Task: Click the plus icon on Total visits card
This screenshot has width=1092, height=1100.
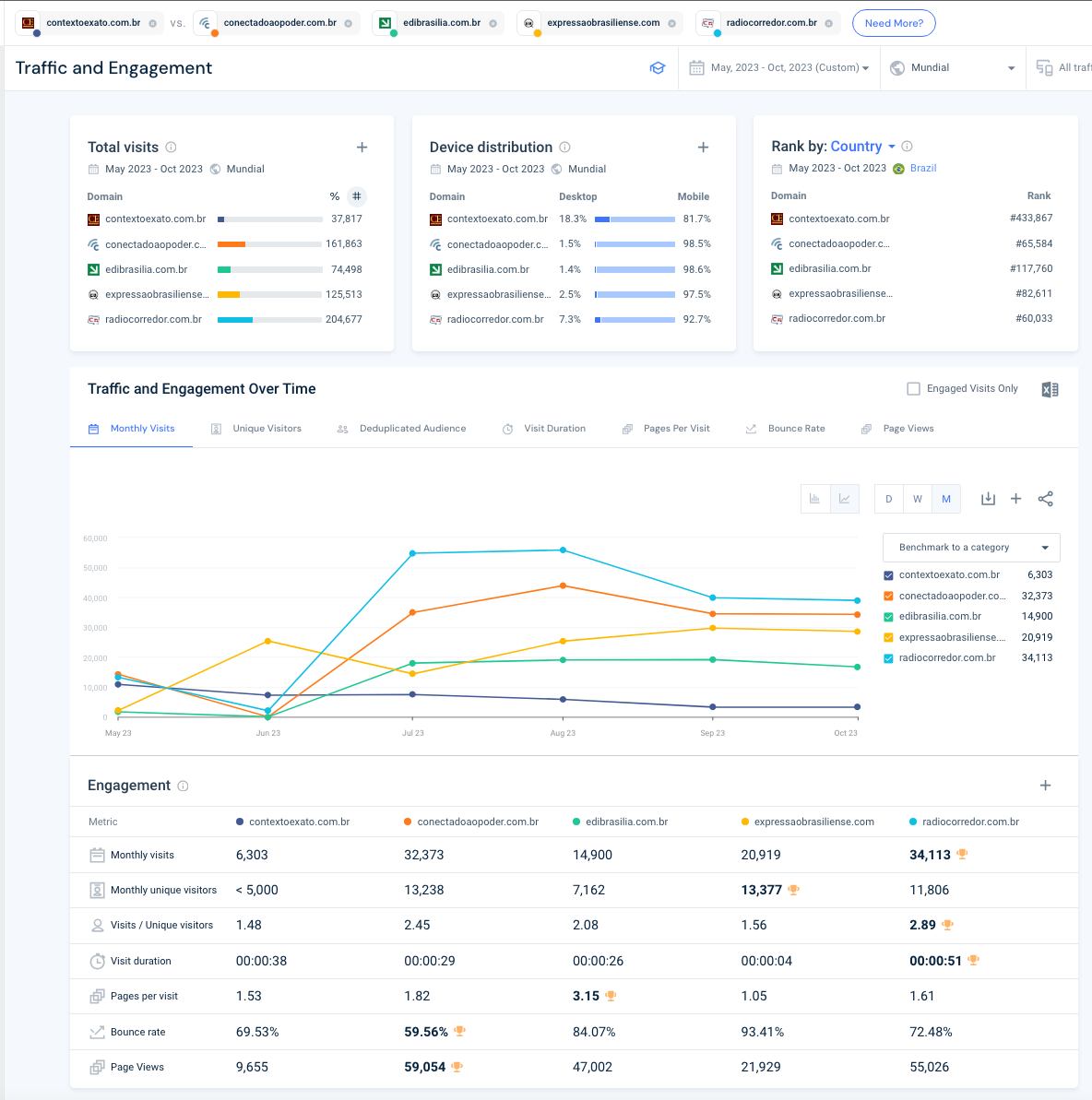Action: point(362,148)
